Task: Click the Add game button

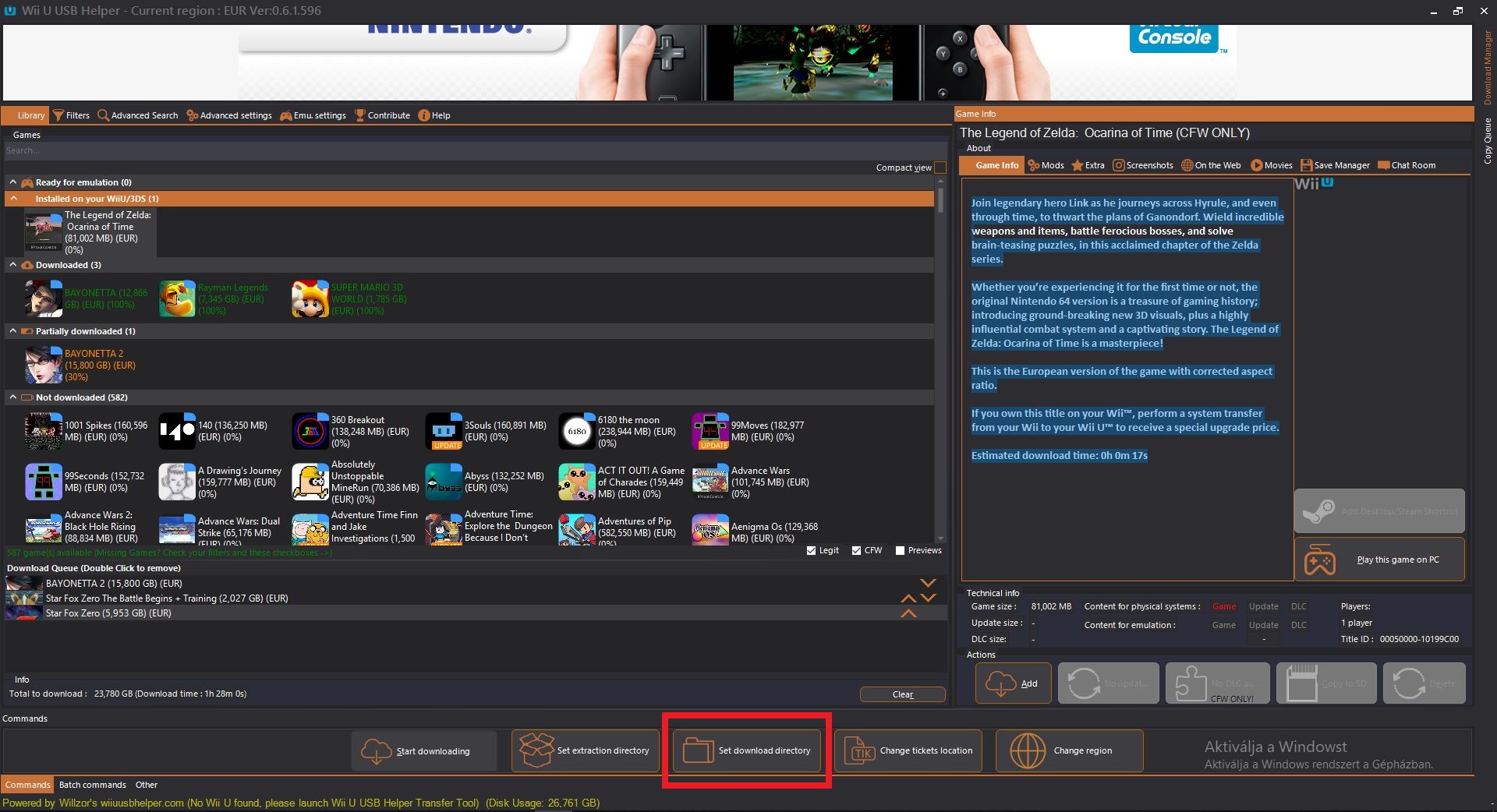Action: (x=1014, y=683)
